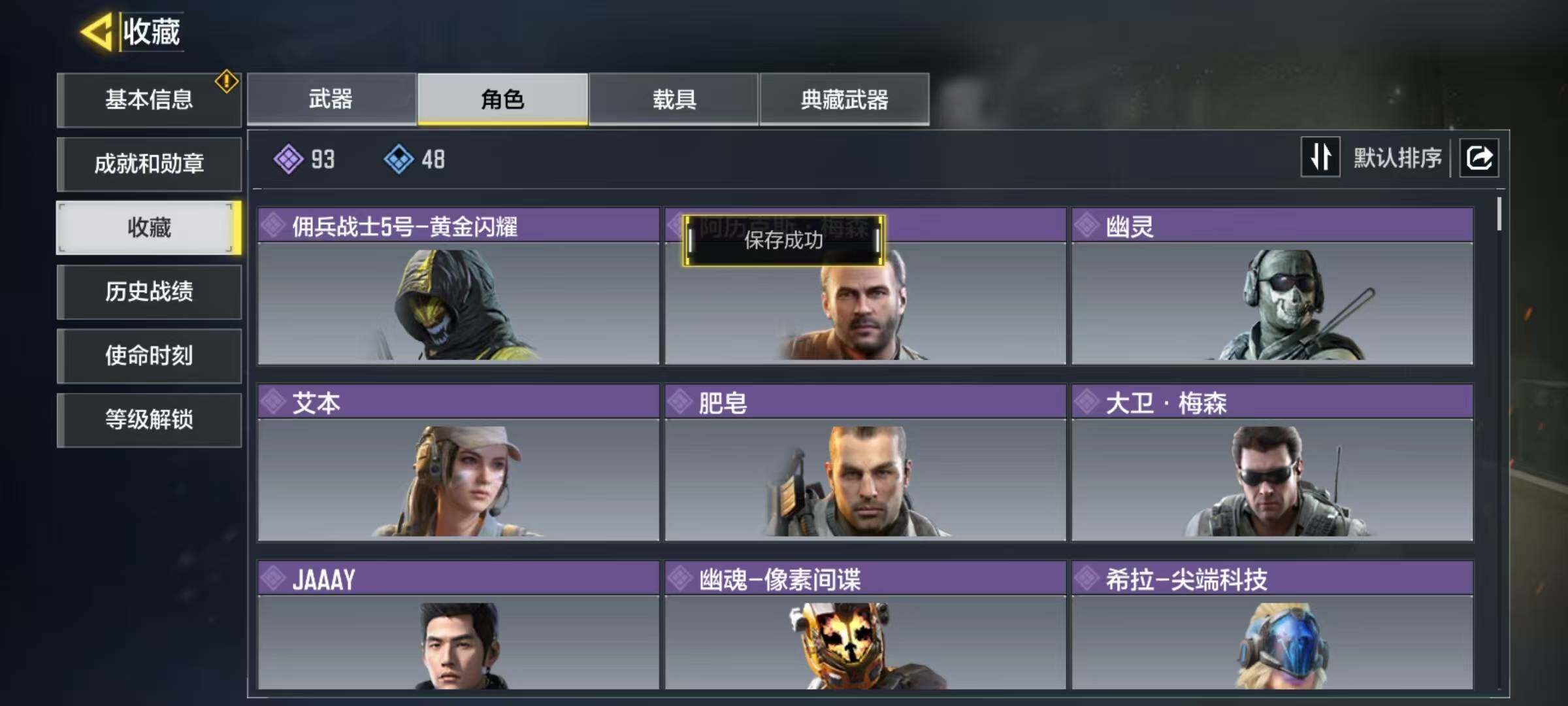This screenshot has width=1568, height=706.
Task: Click the purple epic rarity diamond icon
Action: 288,159
